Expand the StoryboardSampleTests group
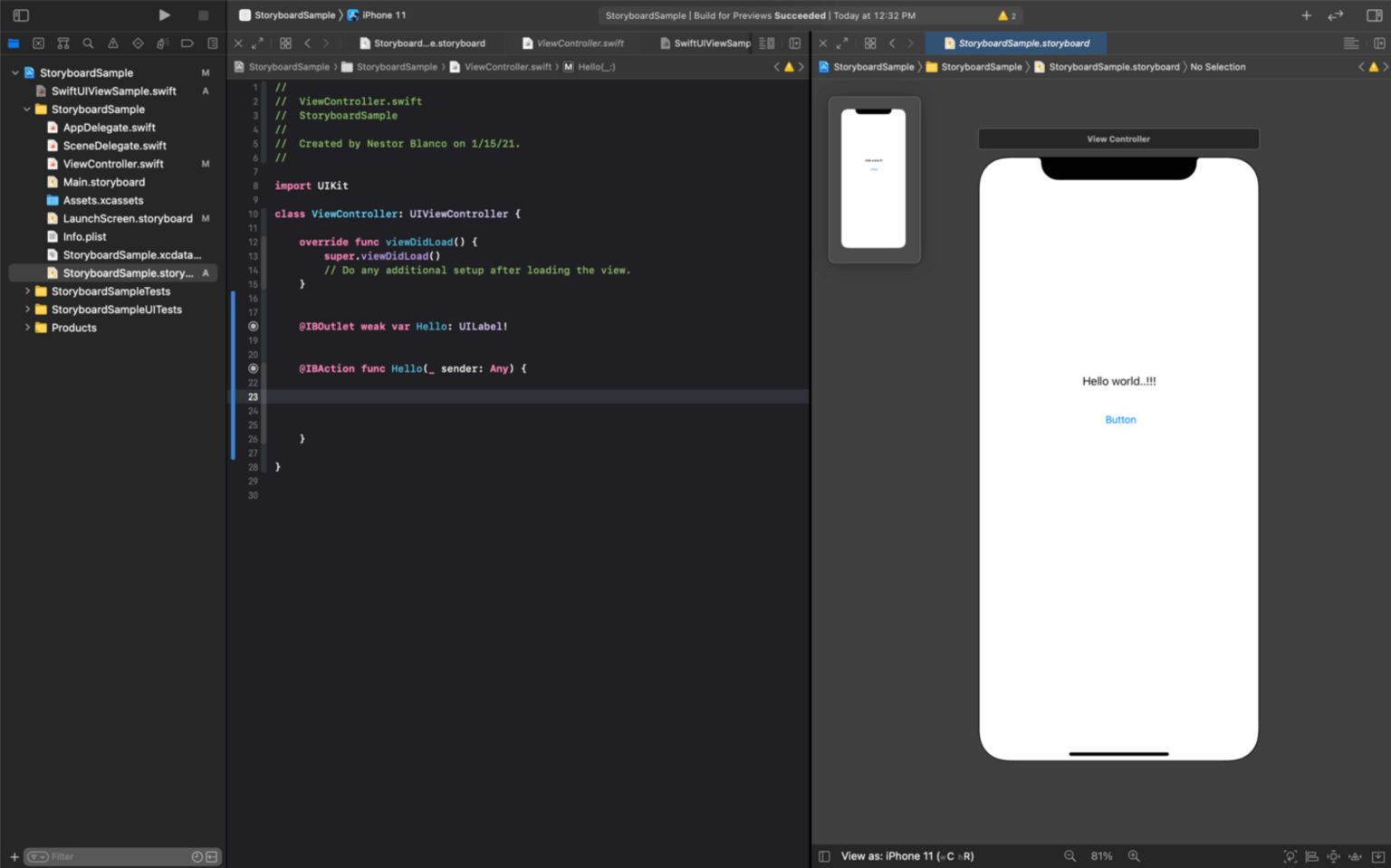1391x868 pixels. [27, 291]
